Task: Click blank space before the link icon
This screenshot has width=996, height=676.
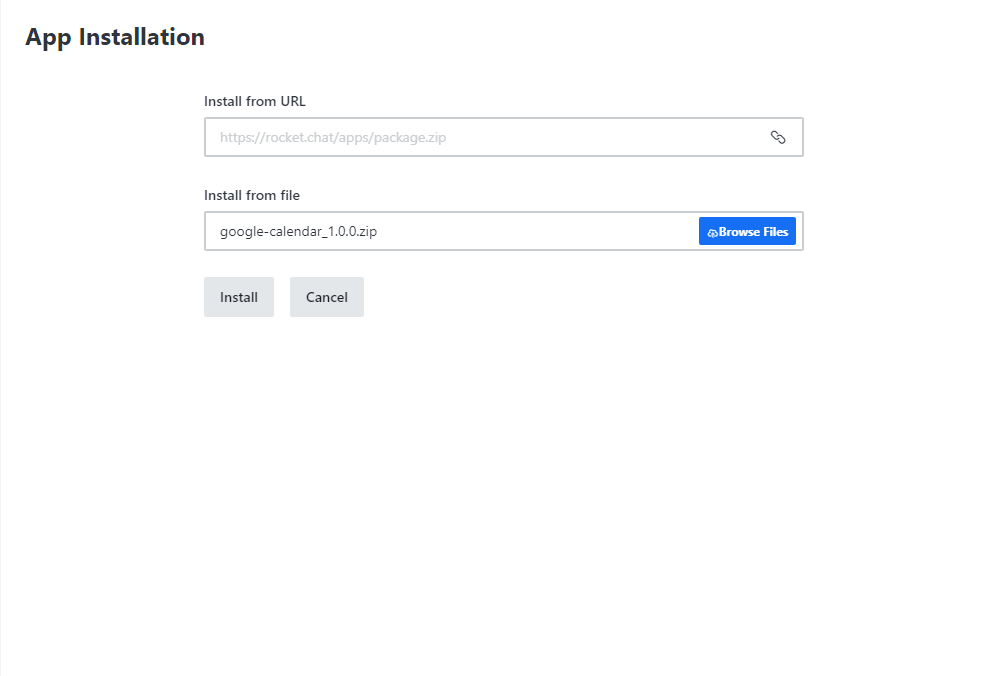Action: click(x=607, y=137)
